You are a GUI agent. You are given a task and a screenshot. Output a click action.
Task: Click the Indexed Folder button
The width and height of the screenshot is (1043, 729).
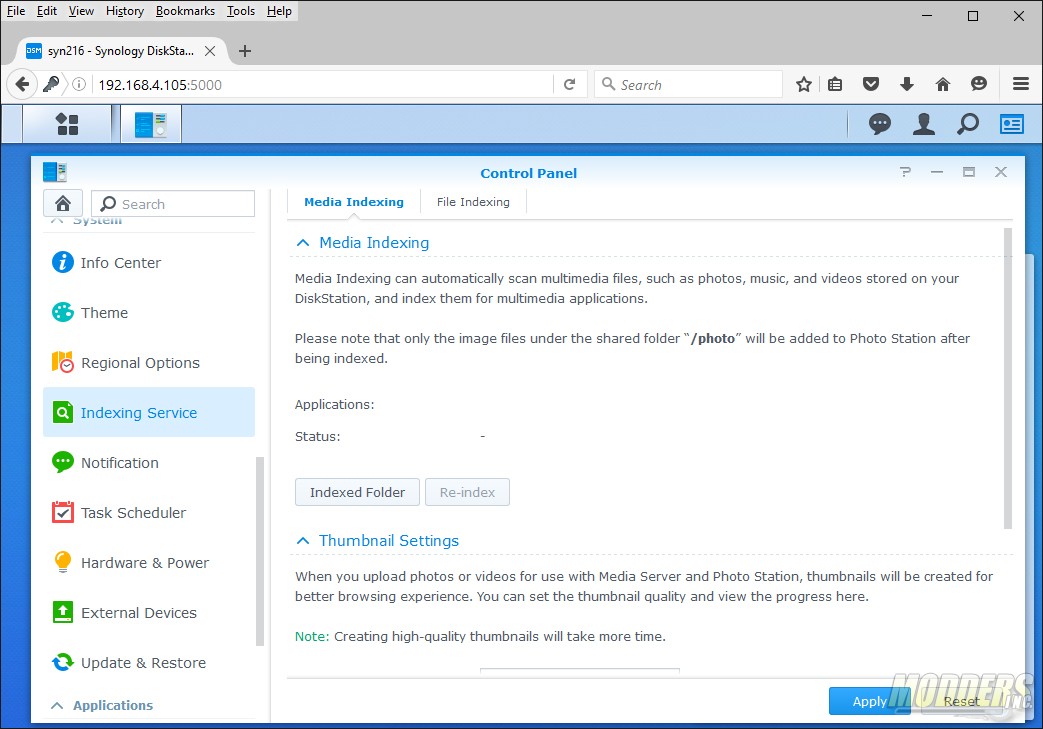(x=357, y=492)
